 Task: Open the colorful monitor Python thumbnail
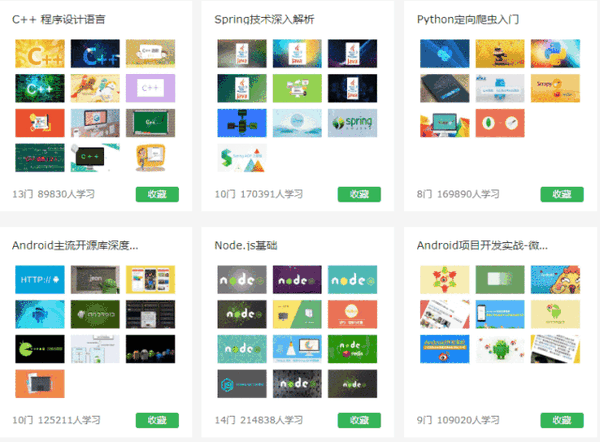[445, 123]
